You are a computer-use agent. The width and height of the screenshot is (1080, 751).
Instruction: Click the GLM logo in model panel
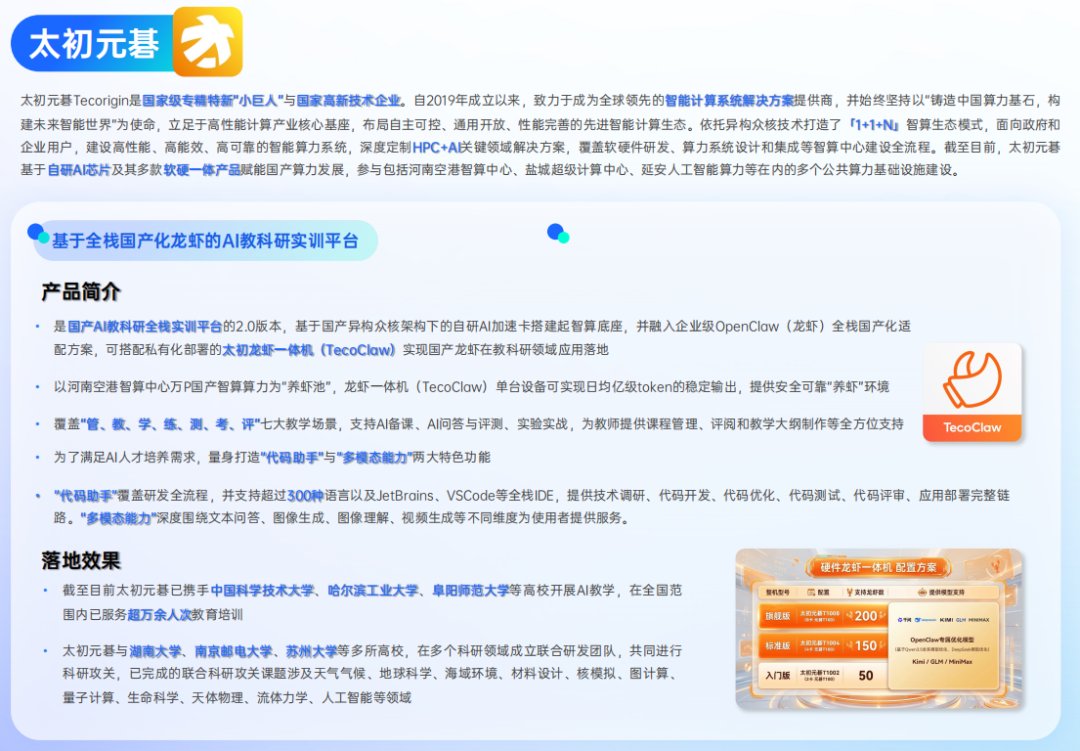click(961, 620)
